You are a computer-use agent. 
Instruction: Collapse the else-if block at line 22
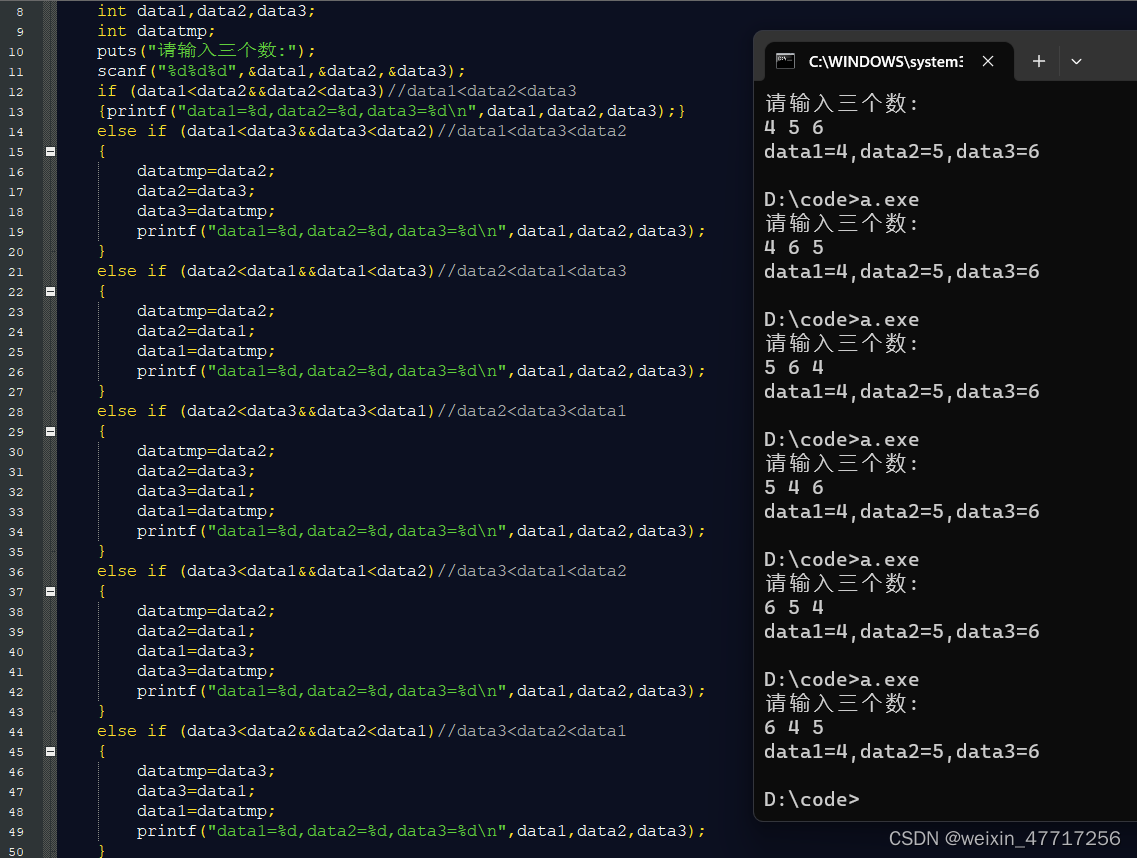coord(49,291)
